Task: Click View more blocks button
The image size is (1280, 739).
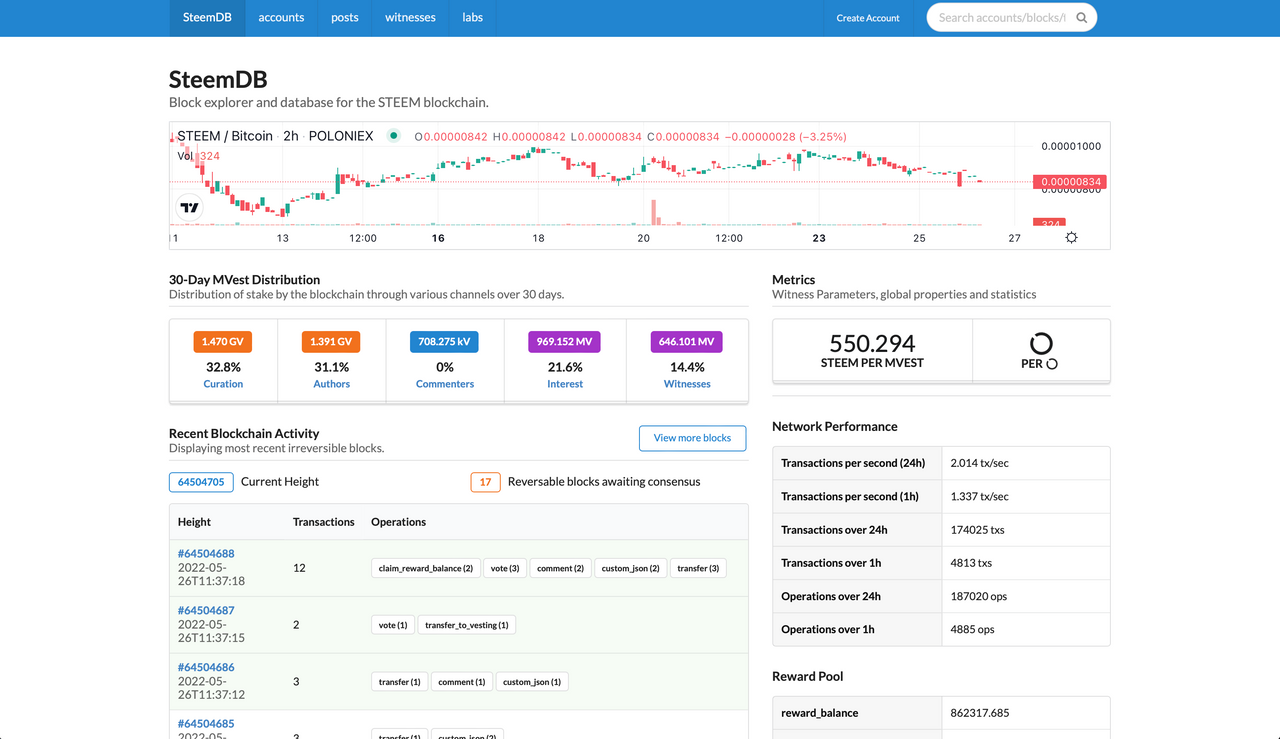Action: coord(692,438)
